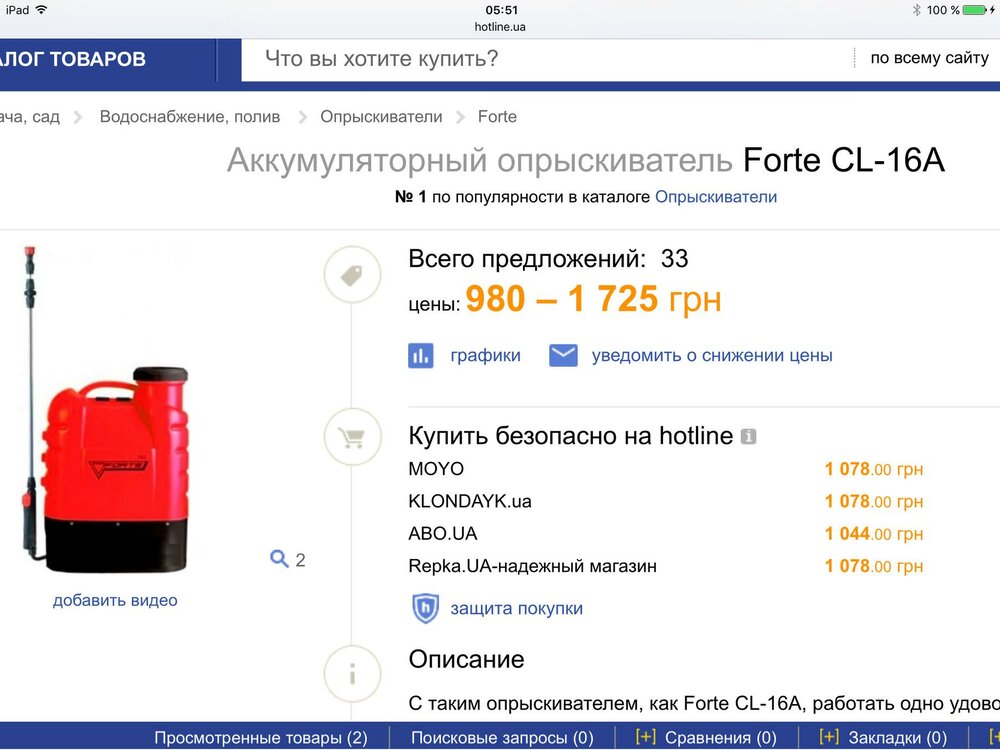Click the info icon beside Купить безопасно на hotline
The image size is (1000, 750).
[748, 437]
